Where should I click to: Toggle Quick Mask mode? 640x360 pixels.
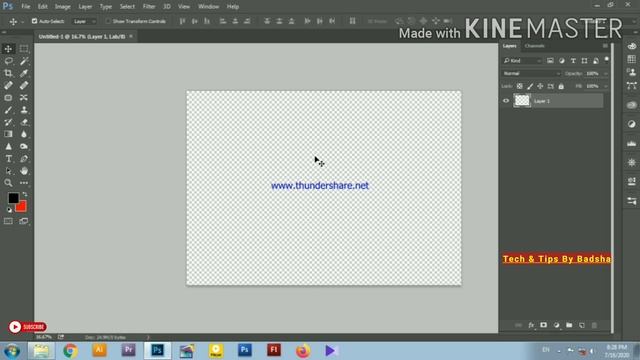pyautogui.click(x=8, y=221)
